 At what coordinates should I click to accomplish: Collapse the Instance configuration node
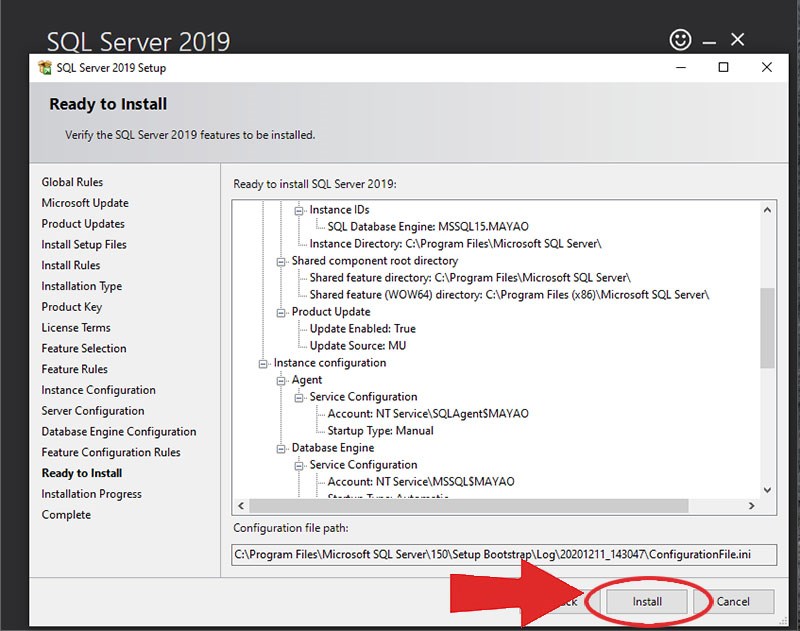[262, 364]
